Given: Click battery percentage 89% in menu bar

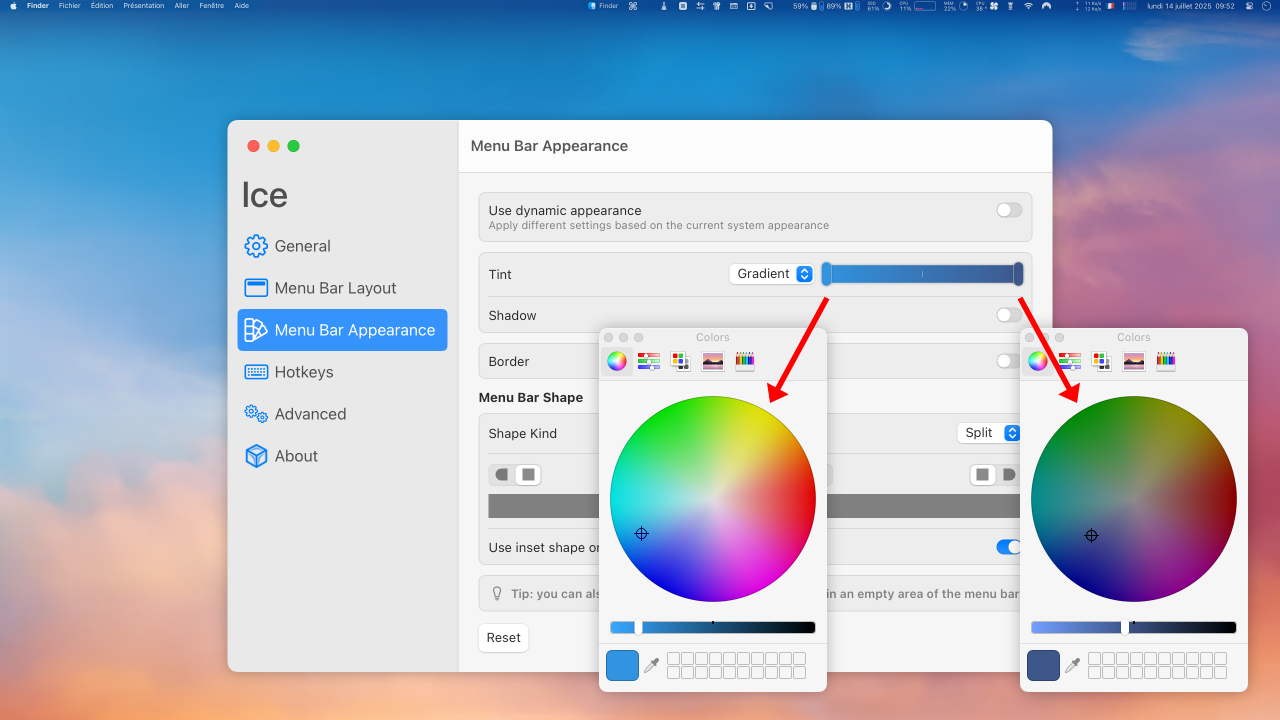Looking at the screenshot, I should (x=834, y=6).
